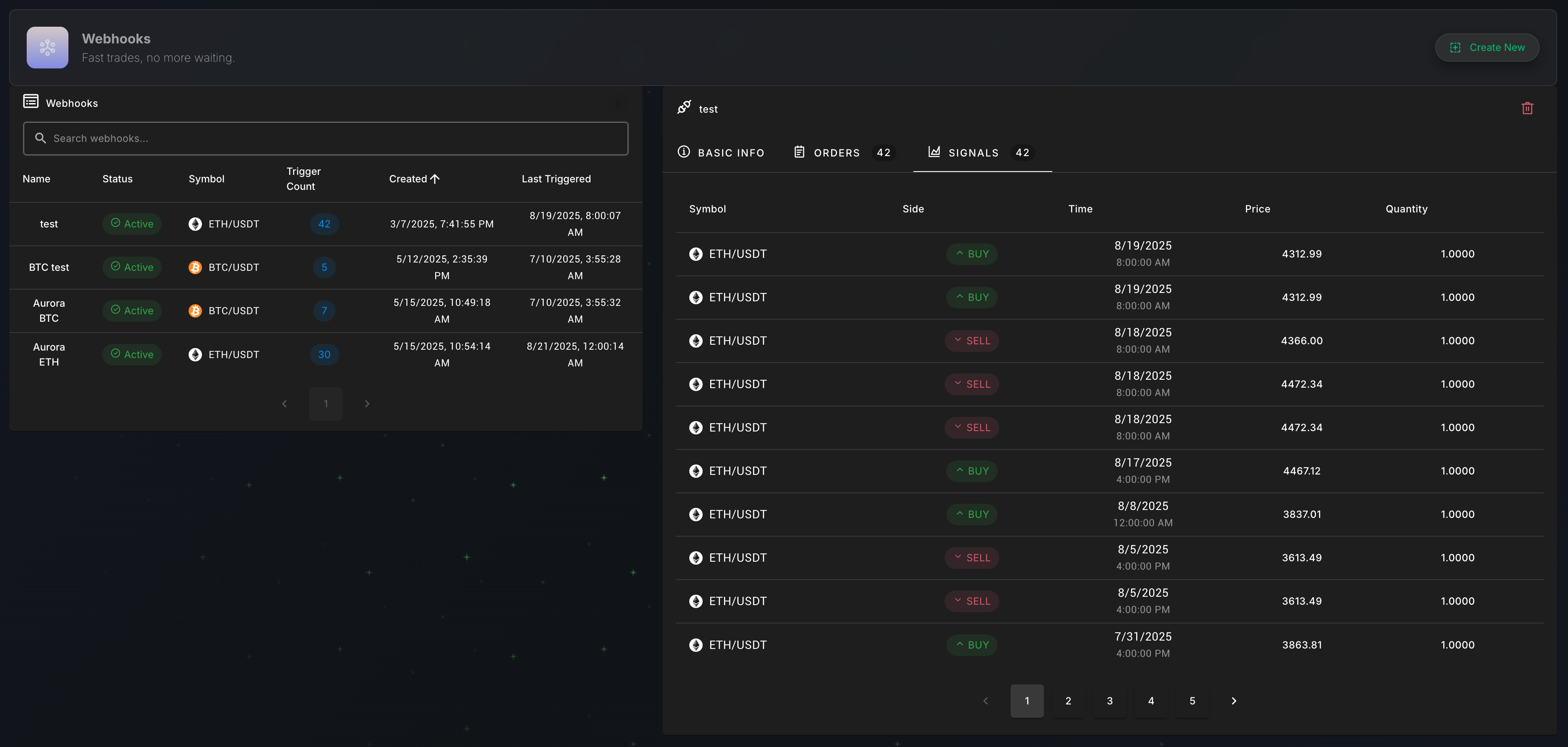The height and width of the screenshot is (747, 1568).
Task: Click the Created column sort arrow
Action: pyautogui.click(x=435, y=178)
